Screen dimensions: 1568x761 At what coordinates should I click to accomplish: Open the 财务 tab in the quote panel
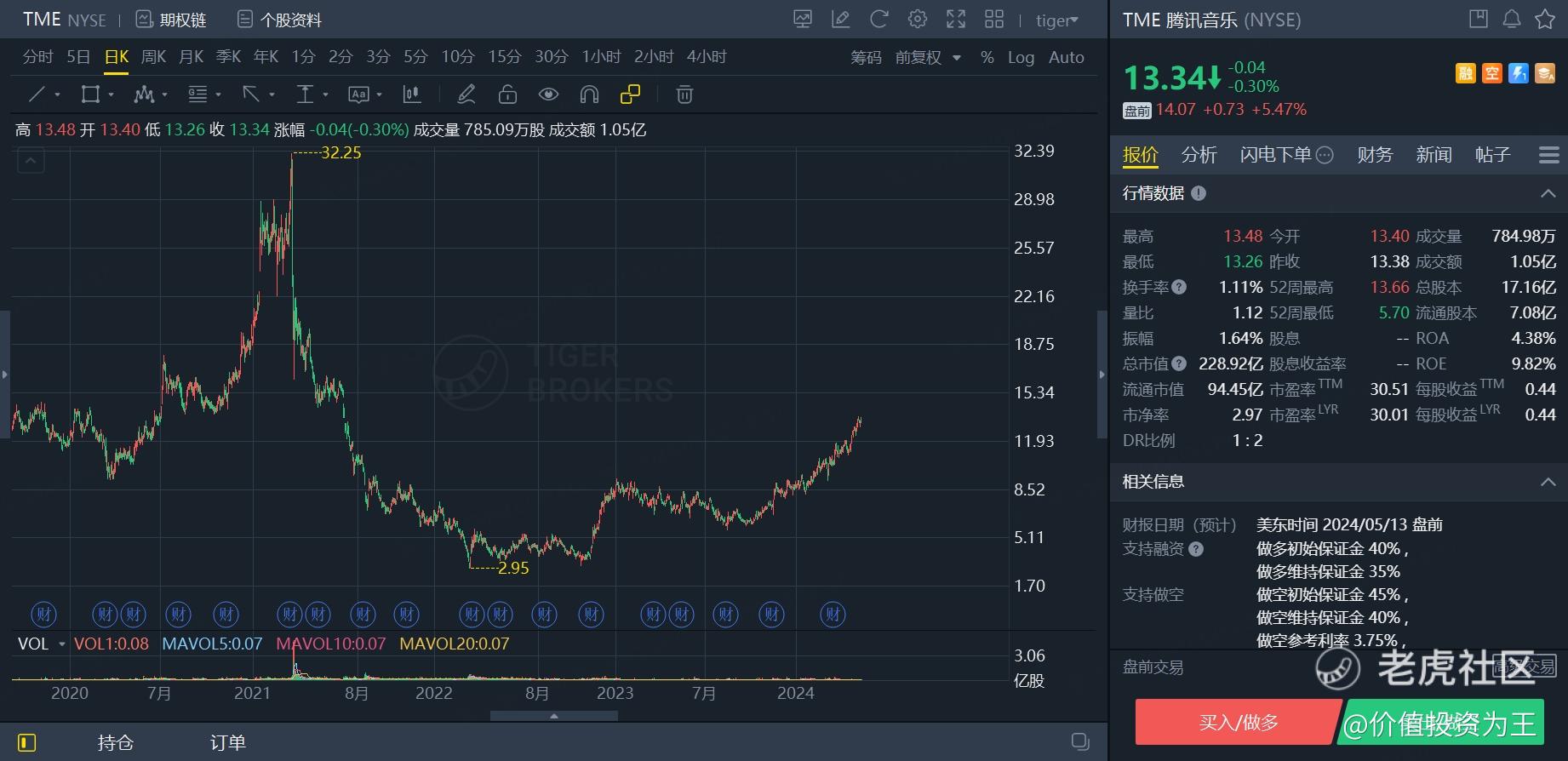1375,155
